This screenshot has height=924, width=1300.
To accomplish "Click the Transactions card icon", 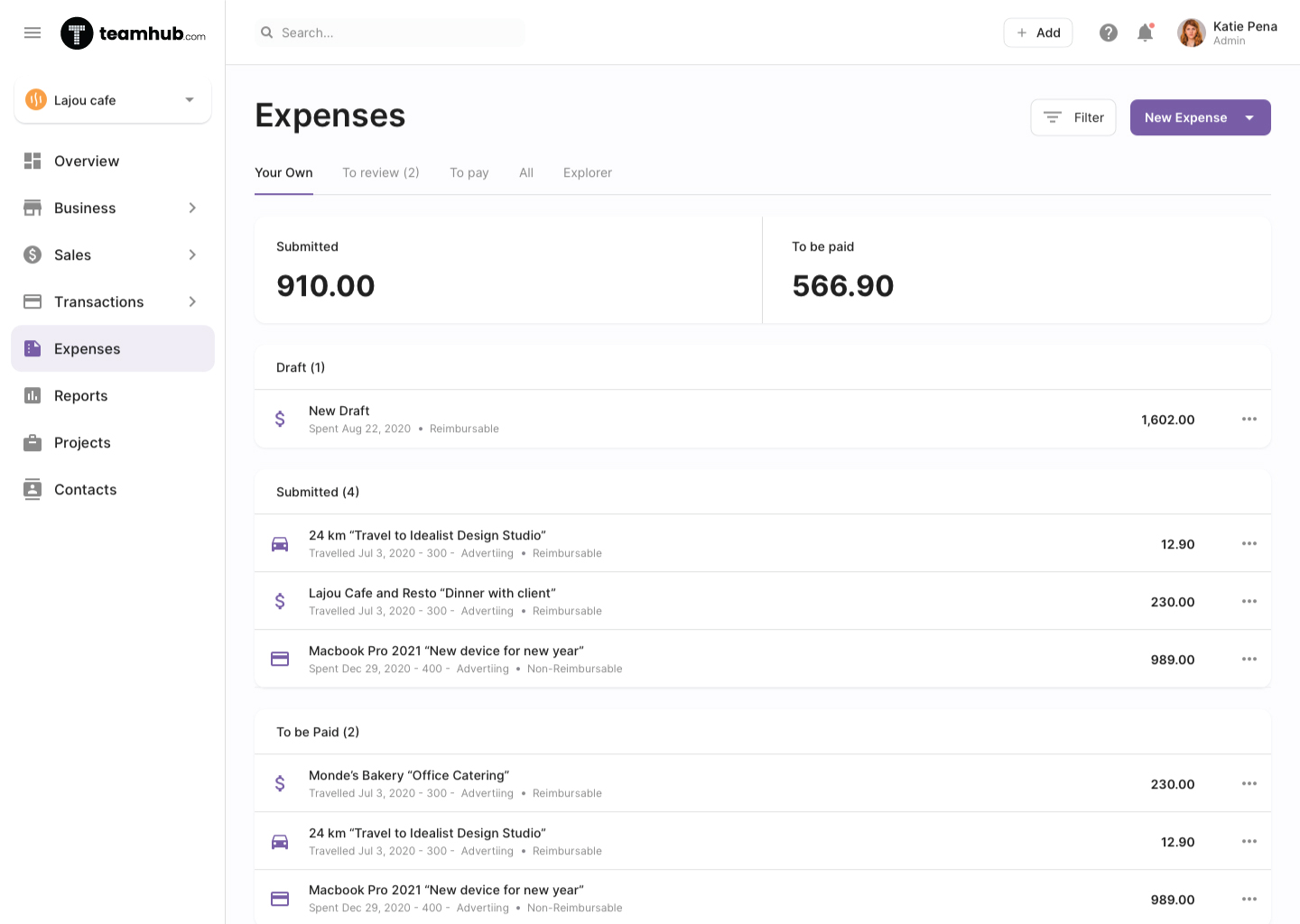I will [x=32, y=301].
